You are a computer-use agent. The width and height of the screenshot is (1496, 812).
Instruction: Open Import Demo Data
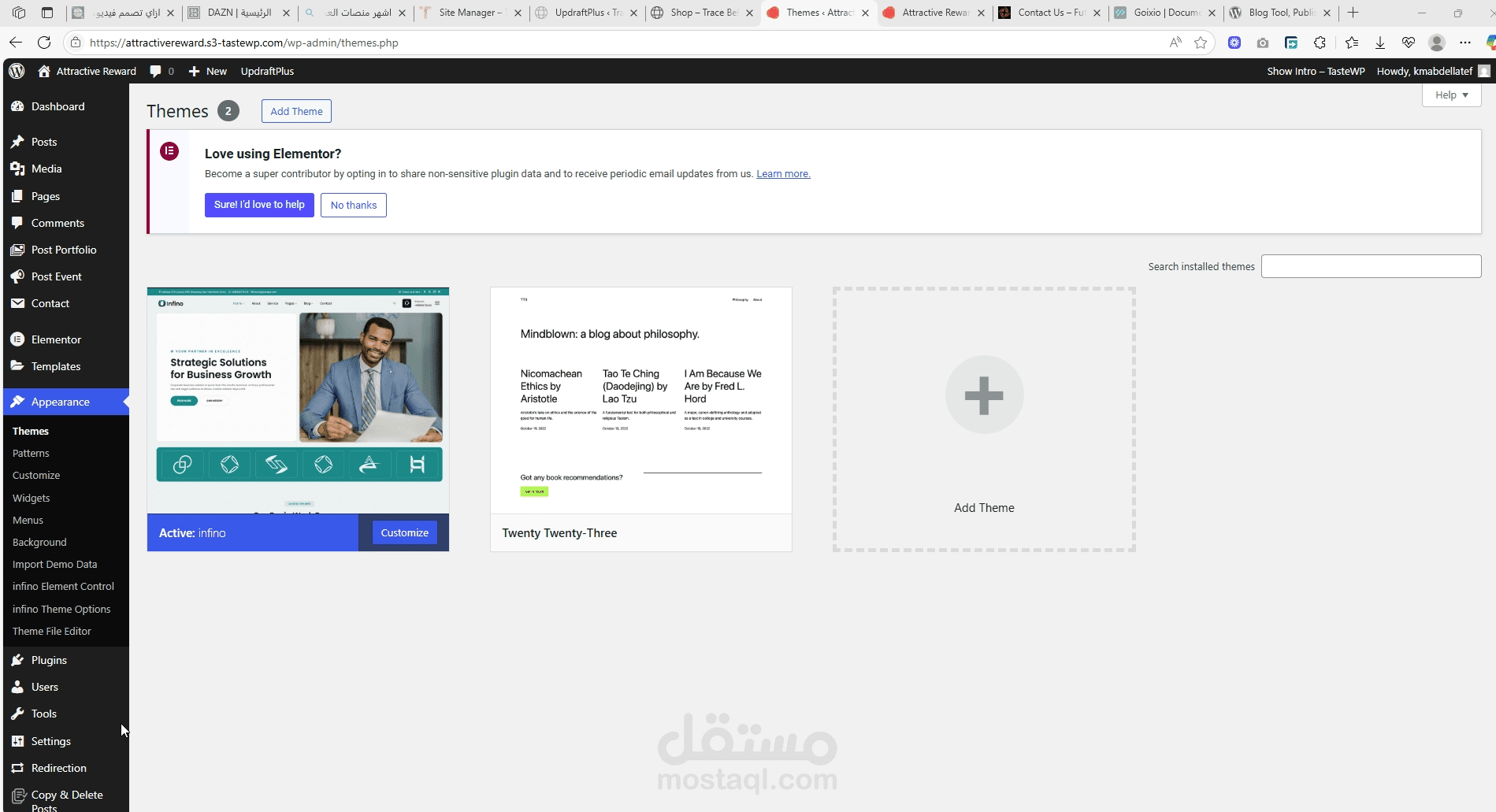pos(54,564)
